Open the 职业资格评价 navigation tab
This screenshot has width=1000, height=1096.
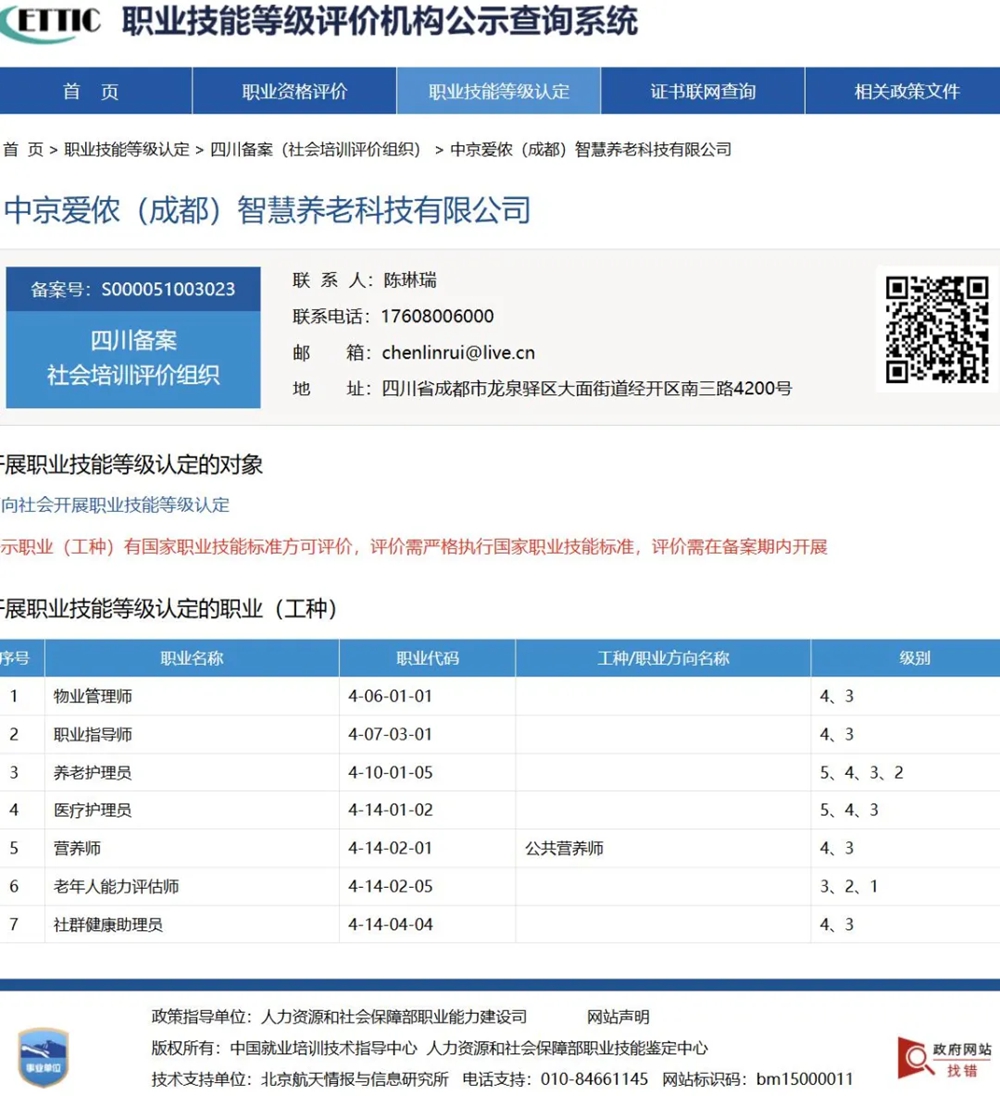(294, 91)
